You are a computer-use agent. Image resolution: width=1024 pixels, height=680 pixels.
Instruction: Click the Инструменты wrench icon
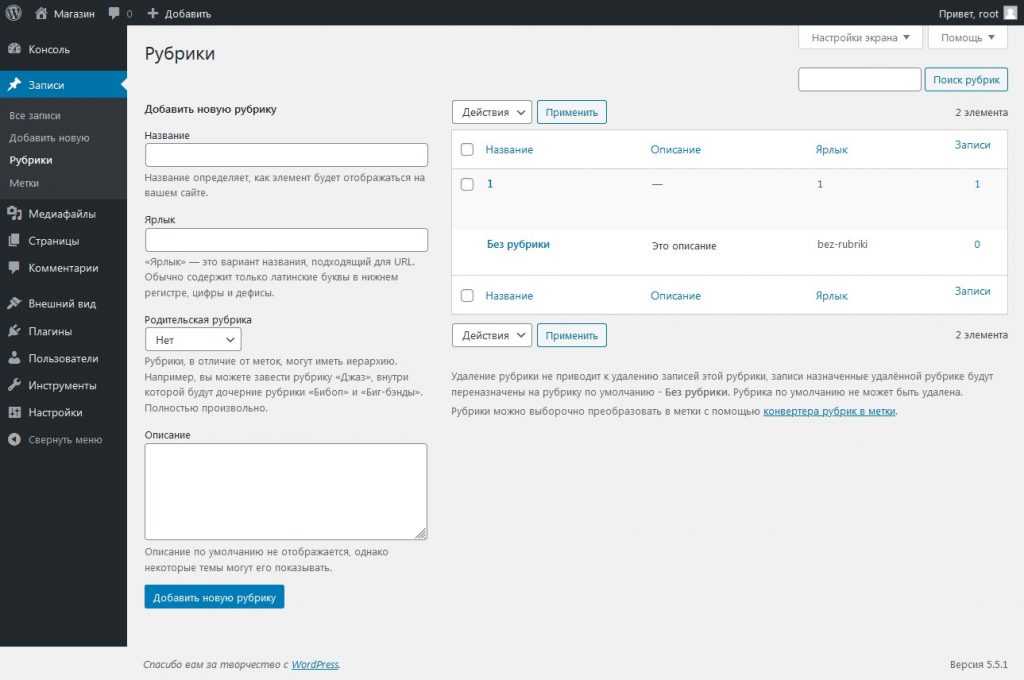pyautogui.click(x=14, y=385)
